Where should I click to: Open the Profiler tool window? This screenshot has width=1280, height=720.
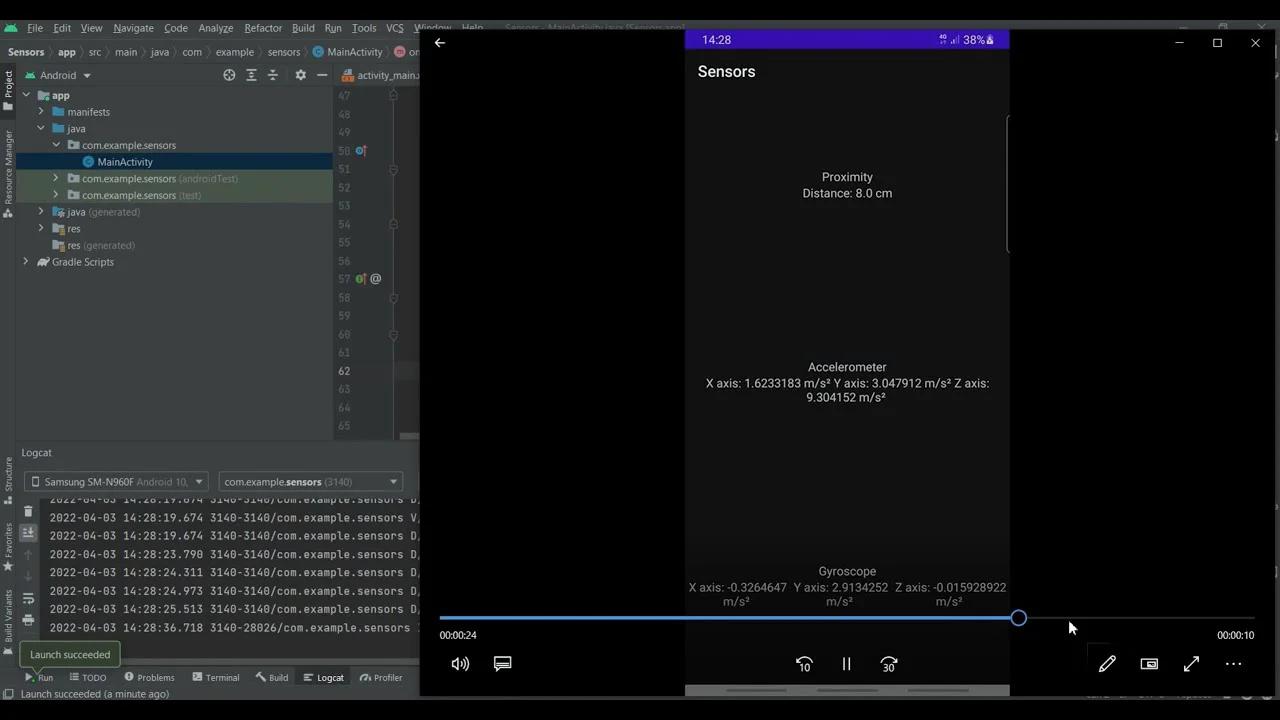pyautogui.click(x=387, y=677)
